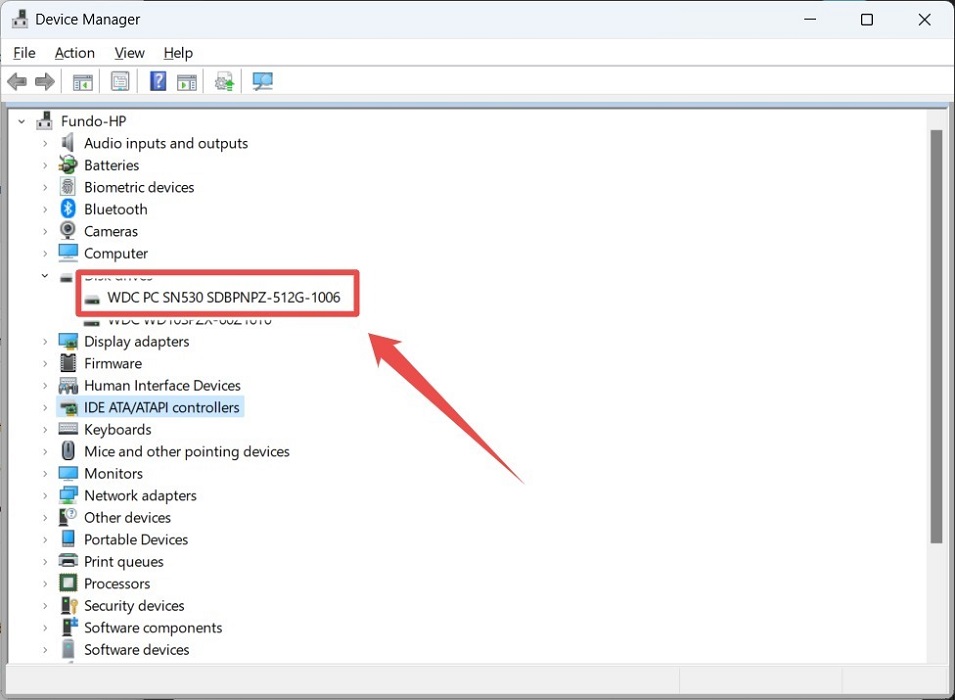Select the Processors category
The image size is (955, 700).
pyautogui.click(x=118, y=583)
